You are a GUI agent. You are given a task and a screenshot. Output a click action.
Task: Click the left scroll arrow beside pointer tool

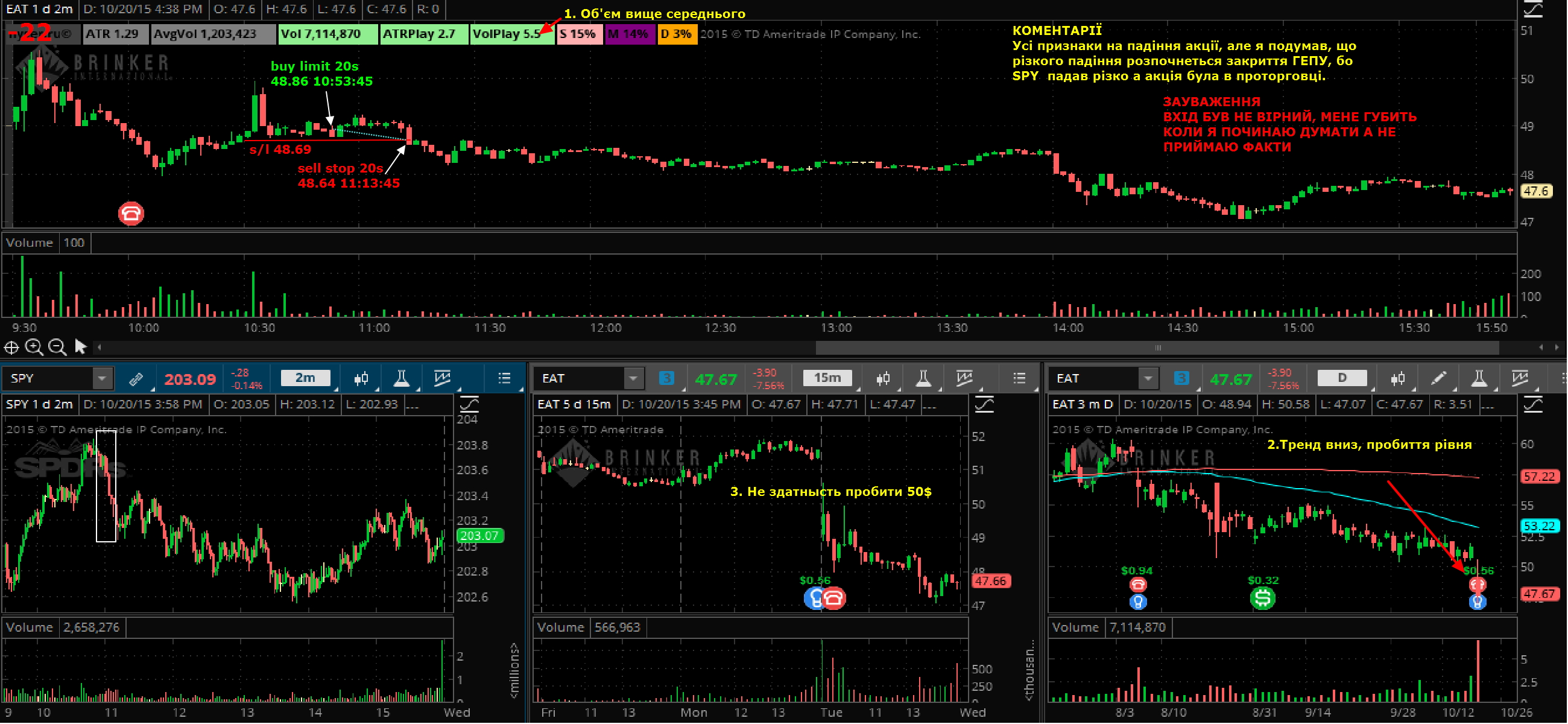100,348
